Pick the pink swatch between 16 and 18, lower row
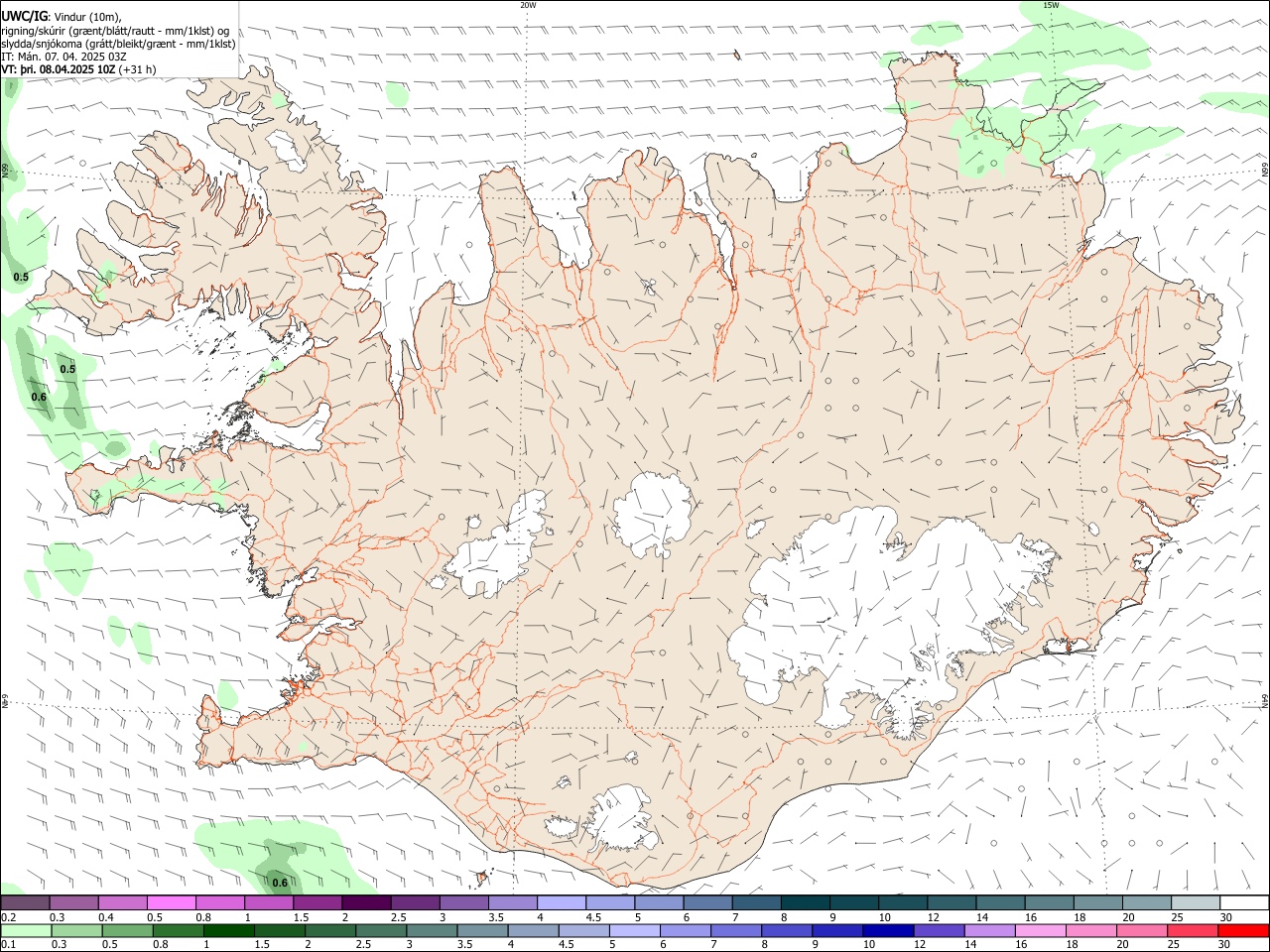This screenshot has width=1270, height=952. 1040,931
